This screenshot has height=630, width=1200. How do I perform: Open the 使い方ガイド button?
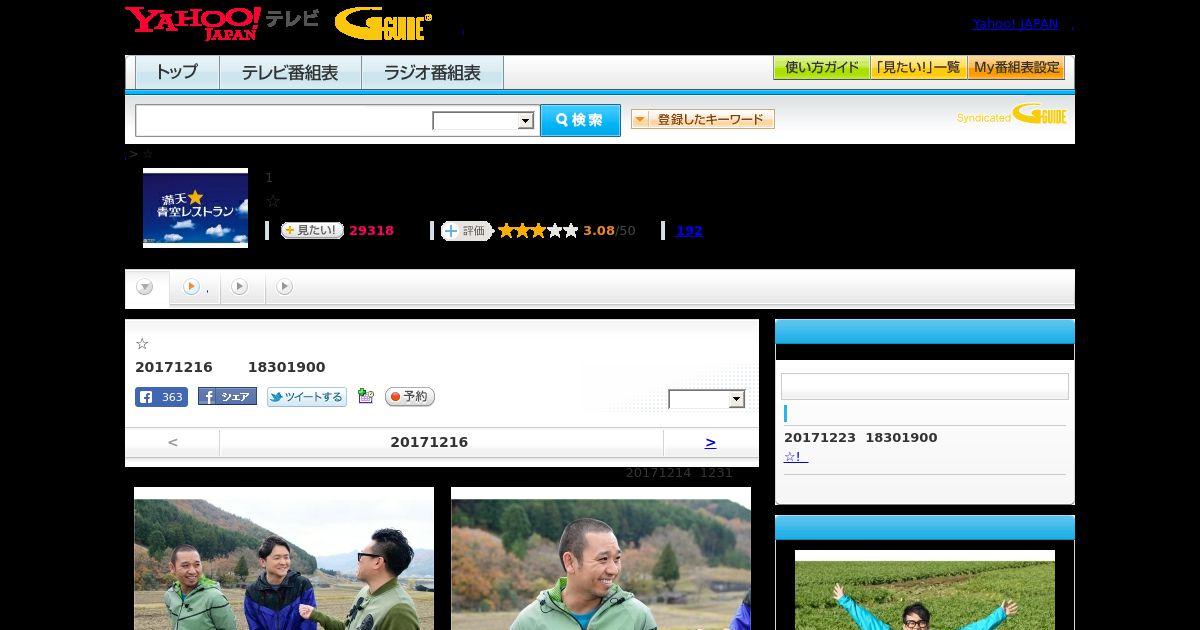[x=821, y=68]
